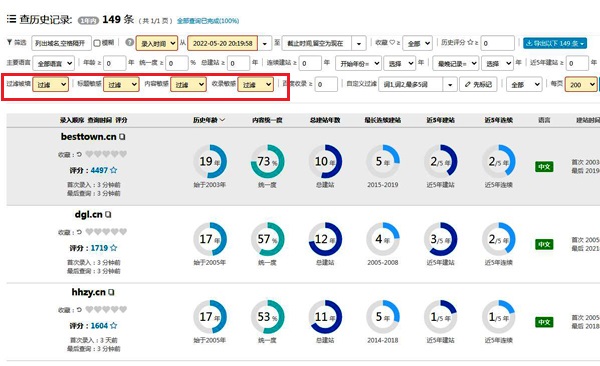Click the help question mark icon
Image resolution: width=600 pixels, height=366 pixels.
pos(130,42)
